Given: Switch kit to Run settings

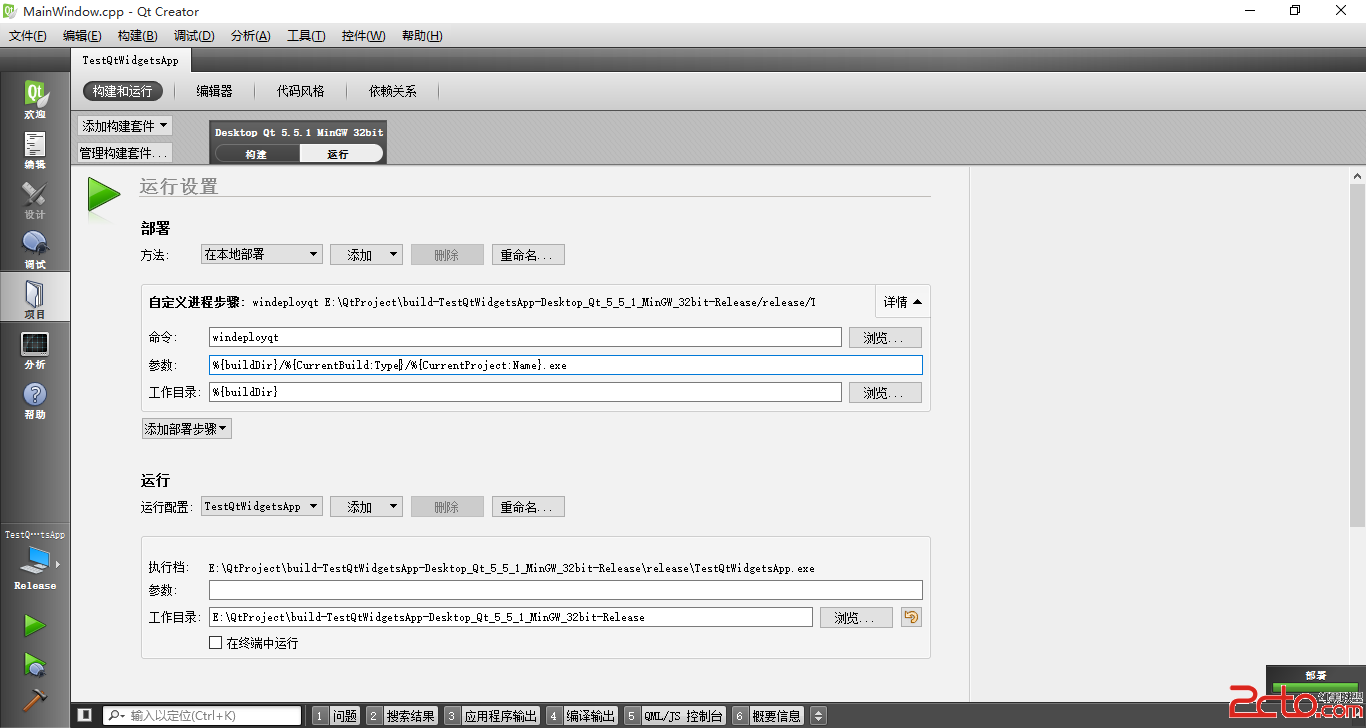Looking at the screenshot, I should click(340, 154).
